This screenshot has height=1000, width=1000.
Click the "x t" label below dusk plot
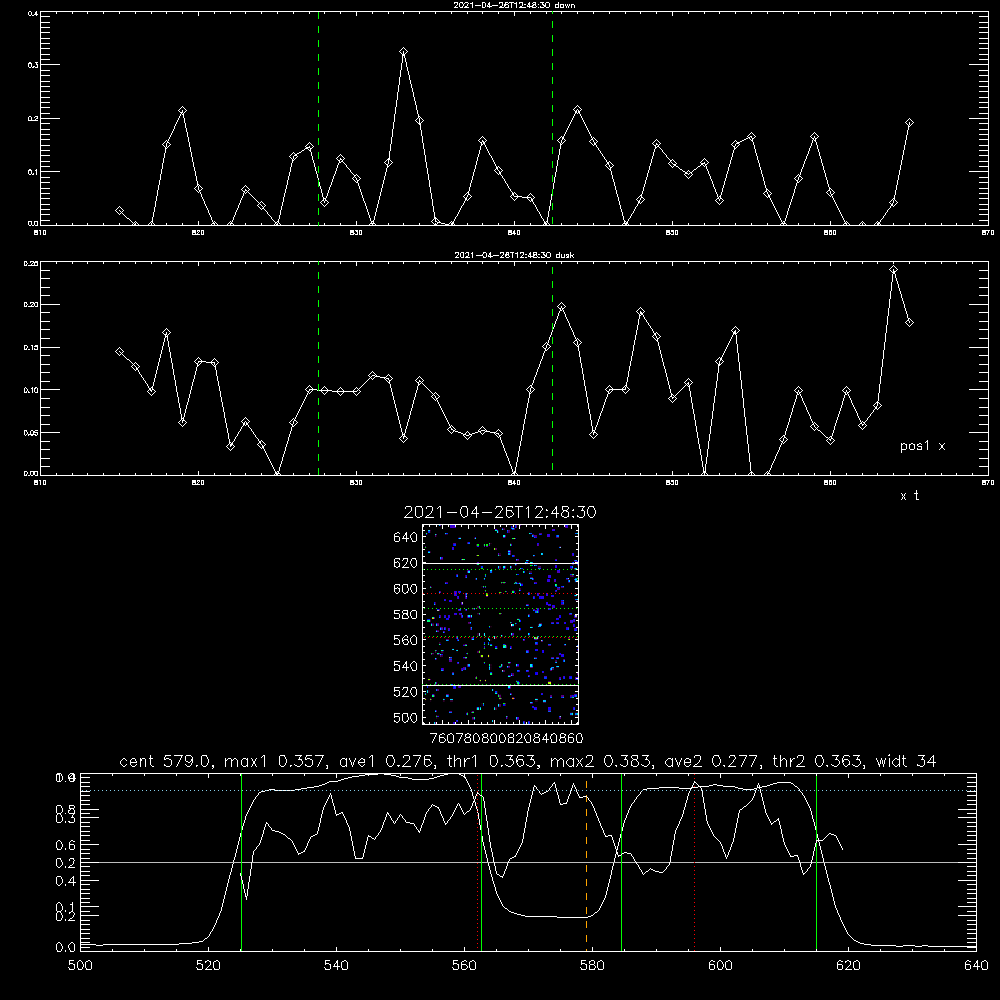pos(909,496)
